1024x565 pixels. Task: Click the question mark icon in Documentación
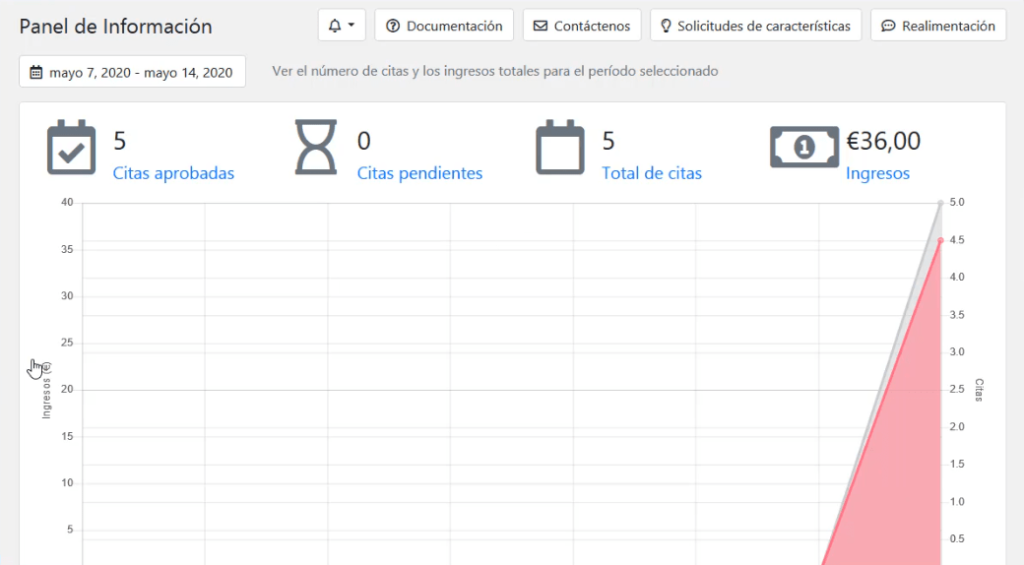coord(392,26)
